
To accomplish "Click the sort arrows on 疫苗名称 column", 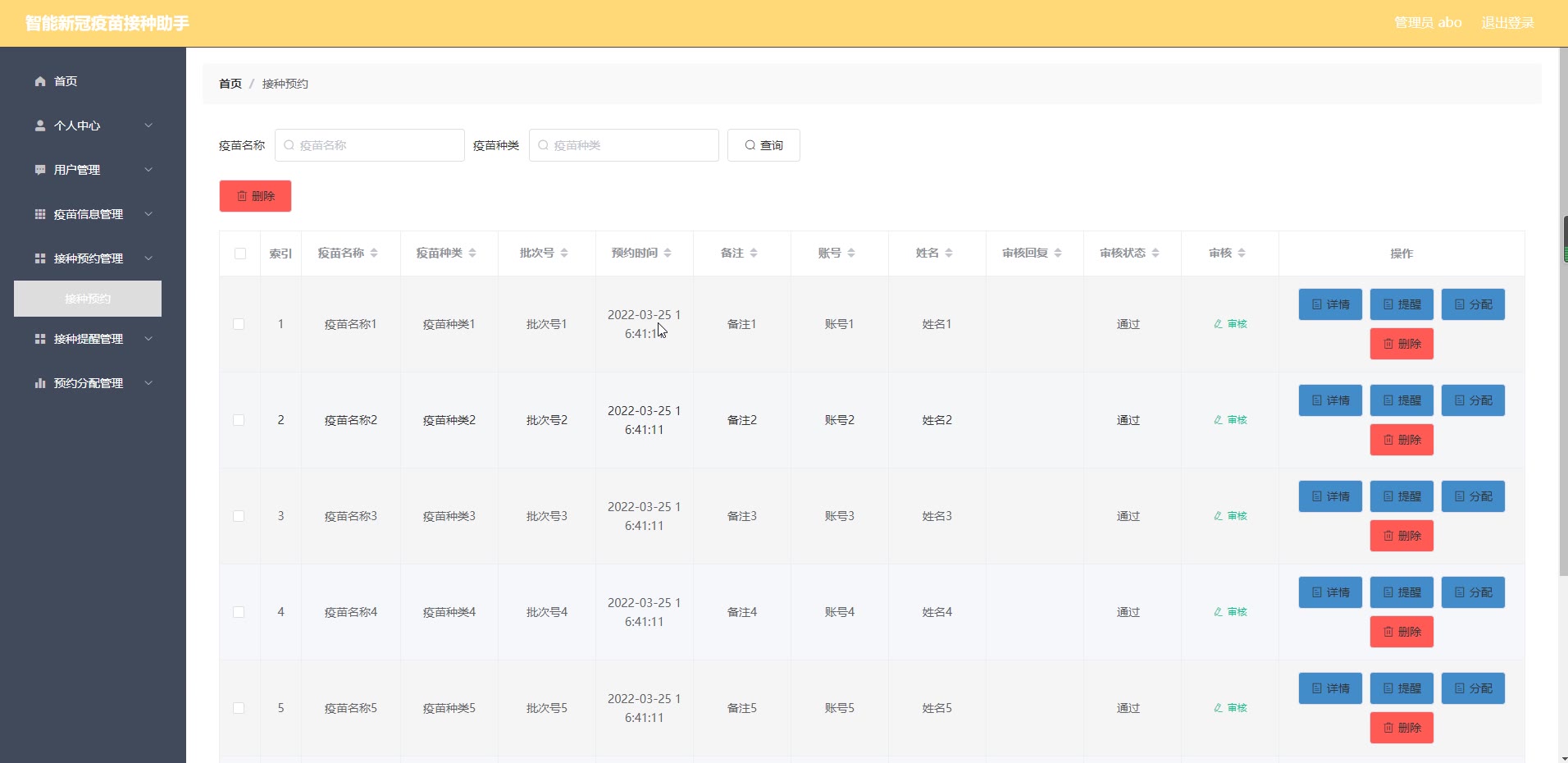I will 374,254.
